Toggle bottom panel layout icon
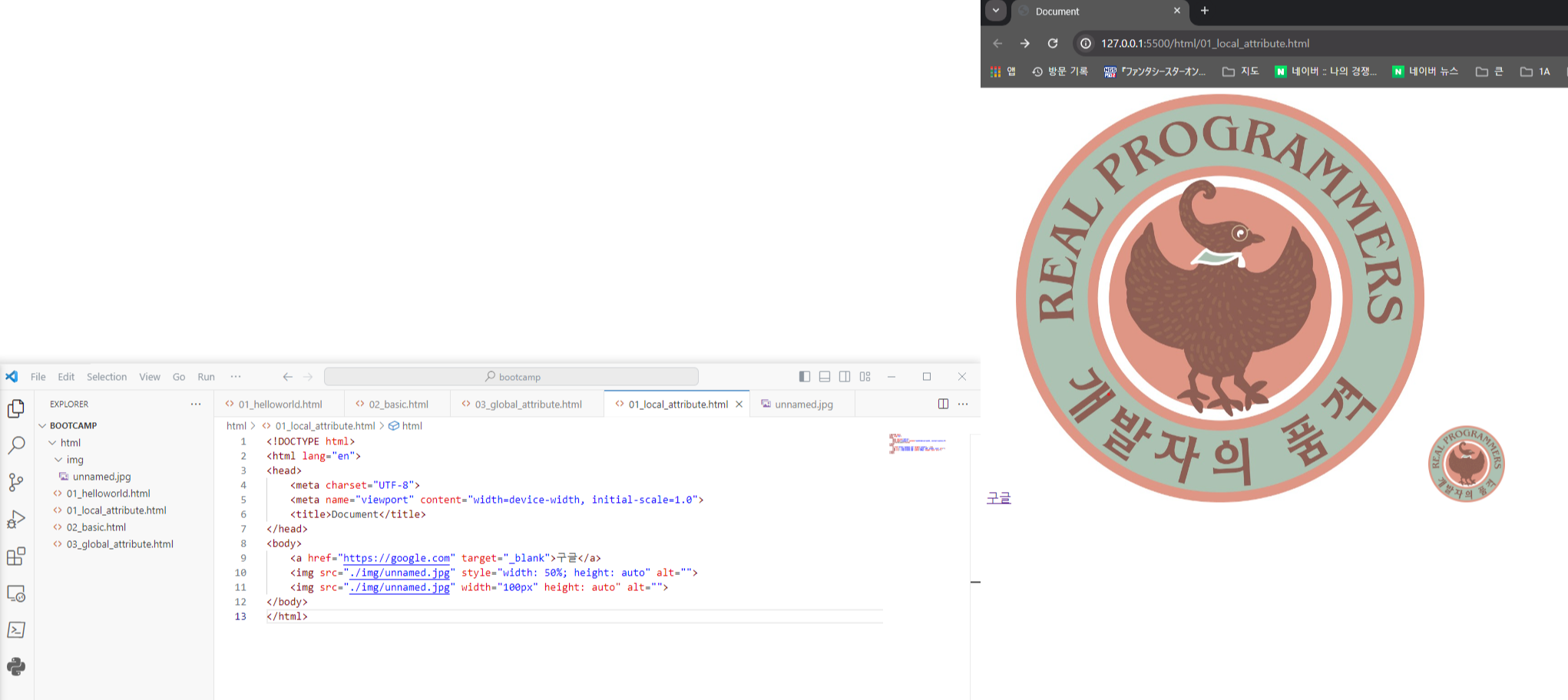Image resolution: width=1568 pixels, height=700 pixels. pyautogui.click(x=825, y=376)
